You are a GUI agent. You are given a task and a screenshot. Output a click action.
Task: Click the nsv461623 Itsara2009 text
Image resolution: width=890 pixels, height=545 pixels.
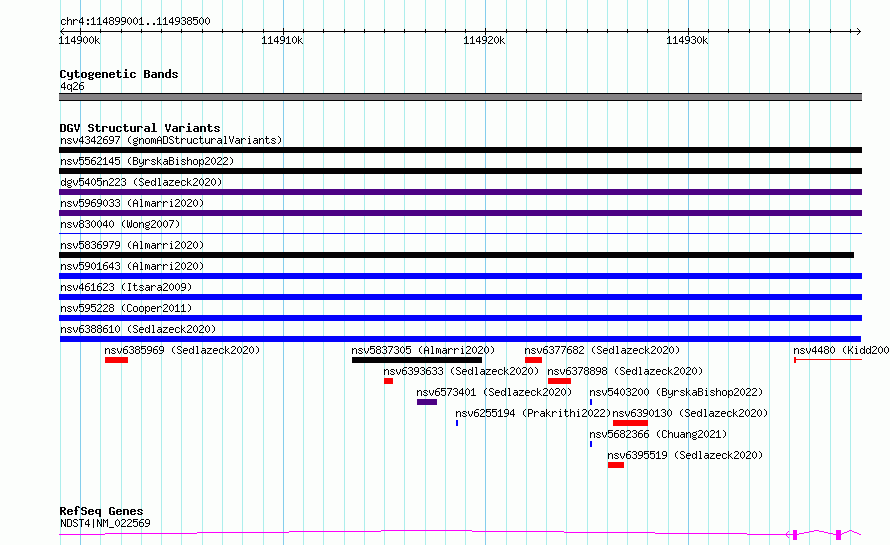(x=126, y=287)
